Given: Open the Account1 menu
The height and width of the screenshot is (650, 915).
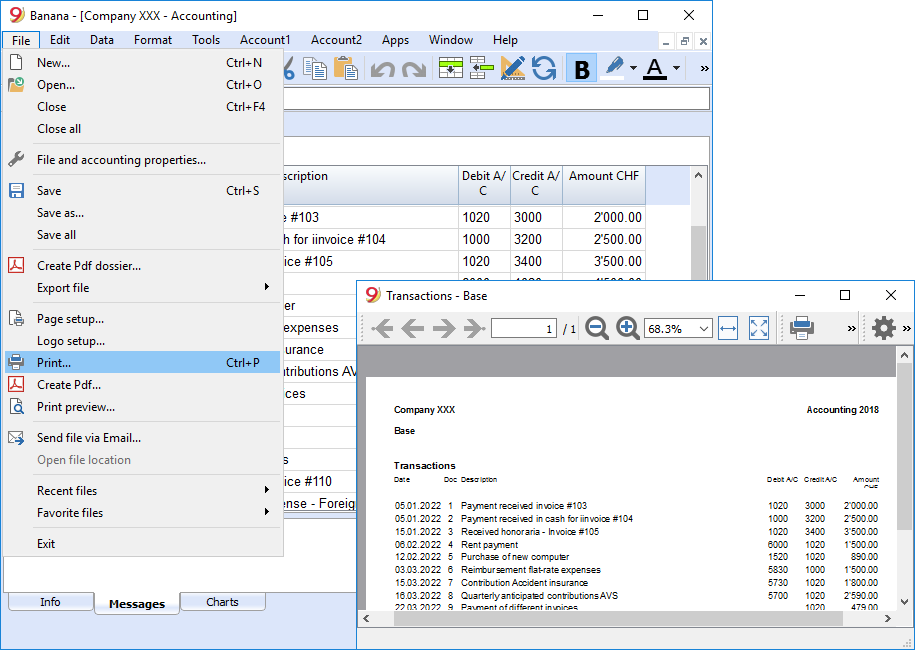Looking at the screenshot, I should pos(265,40).
